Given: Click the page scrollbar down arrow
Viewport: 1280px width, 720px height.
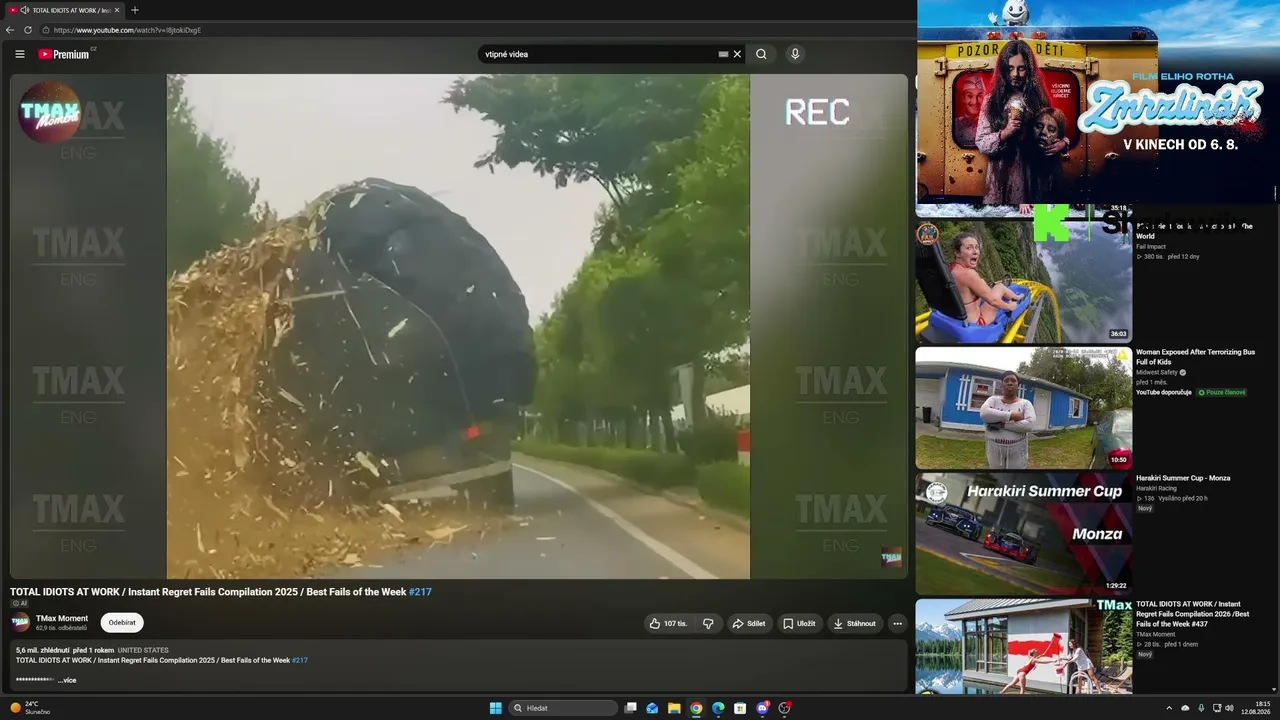Looking at the screenshot, I should point(1274,689).
